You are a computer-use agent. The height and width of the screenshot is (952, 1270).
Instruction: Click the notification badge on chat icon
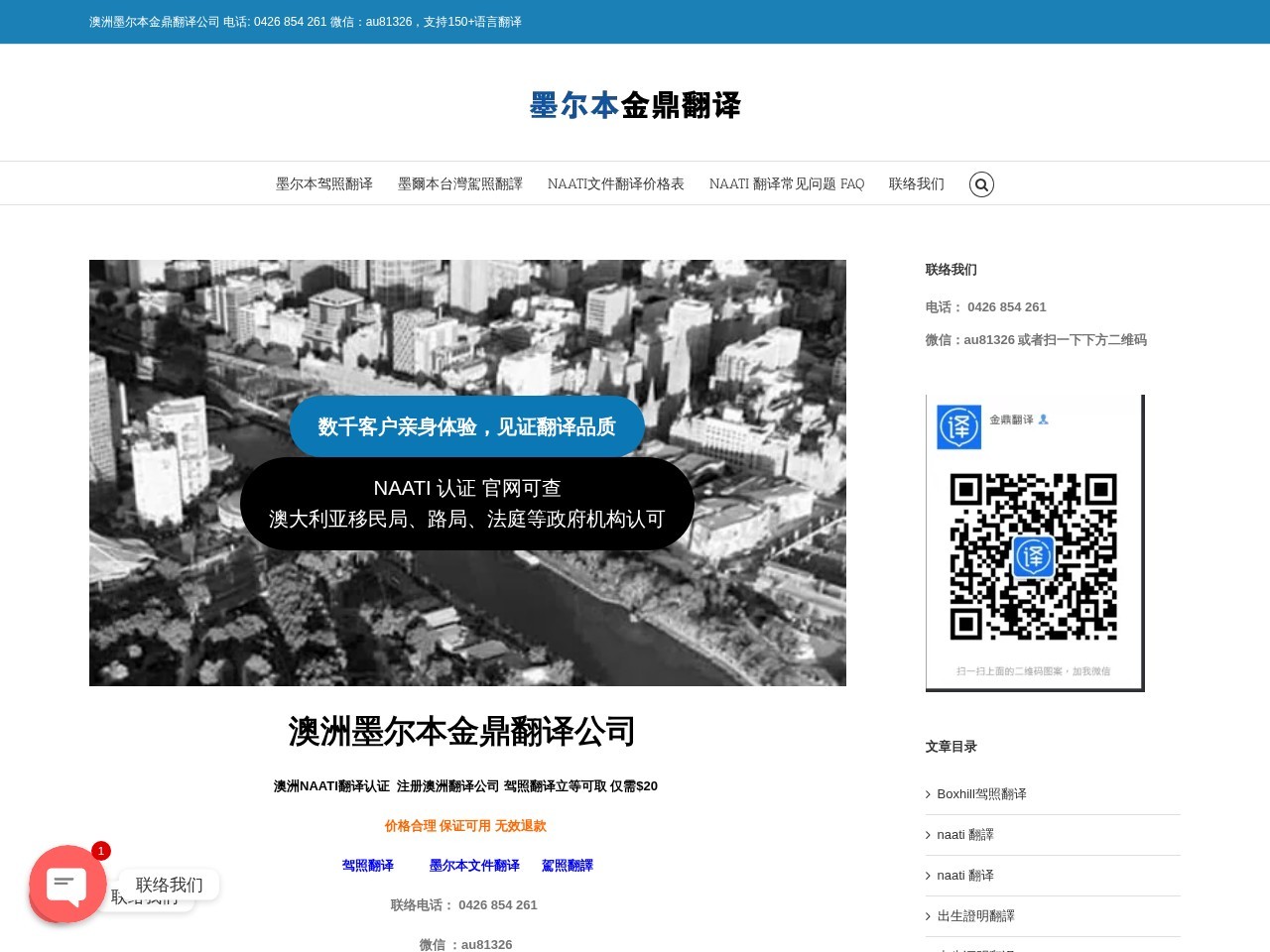(101, 851)
